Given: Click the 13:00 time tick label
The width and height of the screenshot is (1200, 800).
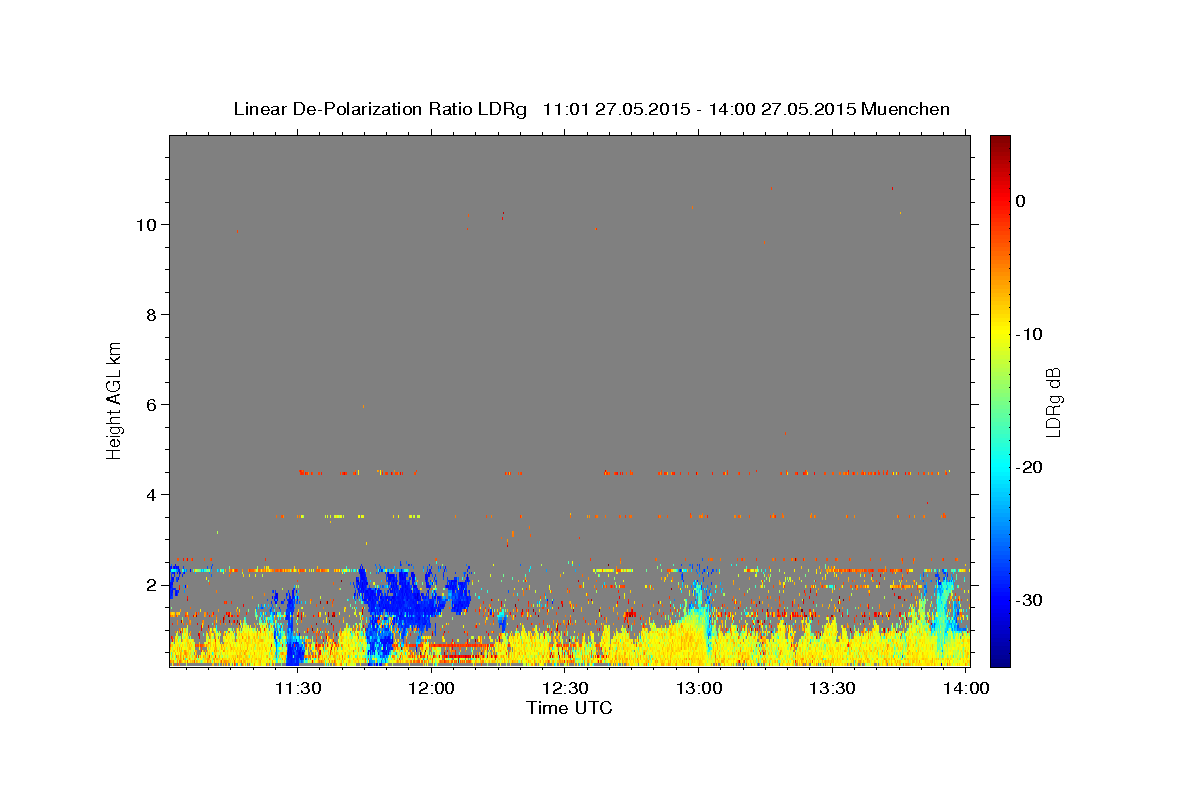Looking at the screenshot, I should pos(699,688).
